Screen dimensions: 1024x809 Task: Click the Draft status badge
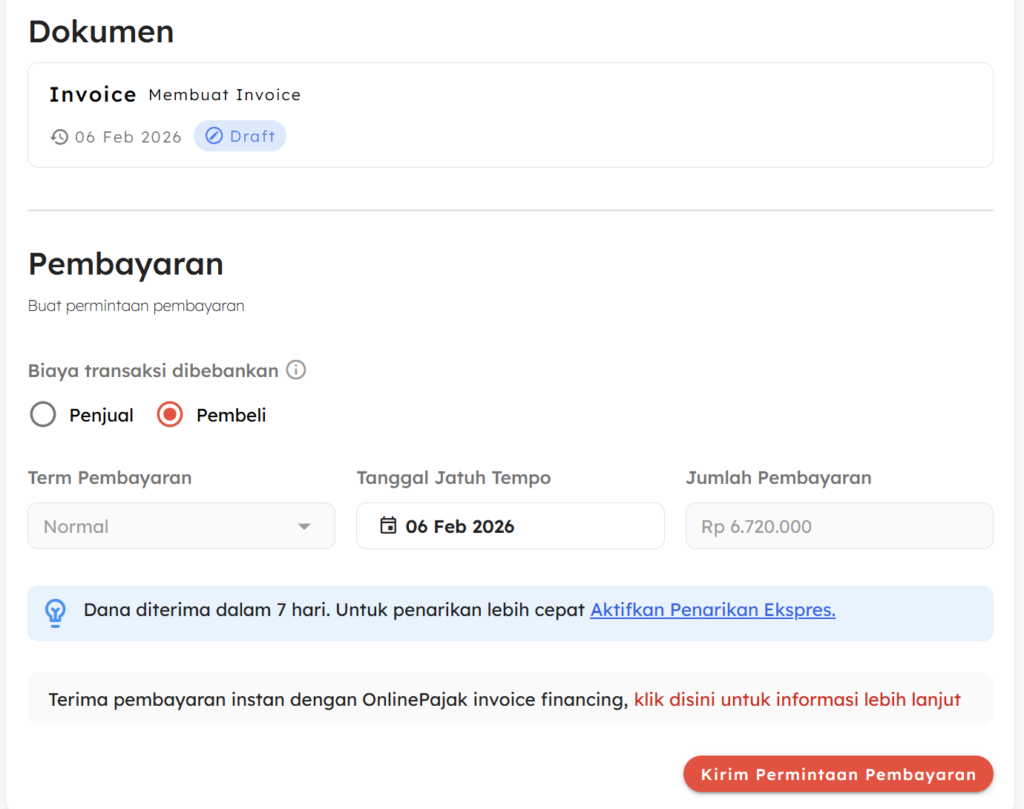pyautogui.click(x=240, y=136)
